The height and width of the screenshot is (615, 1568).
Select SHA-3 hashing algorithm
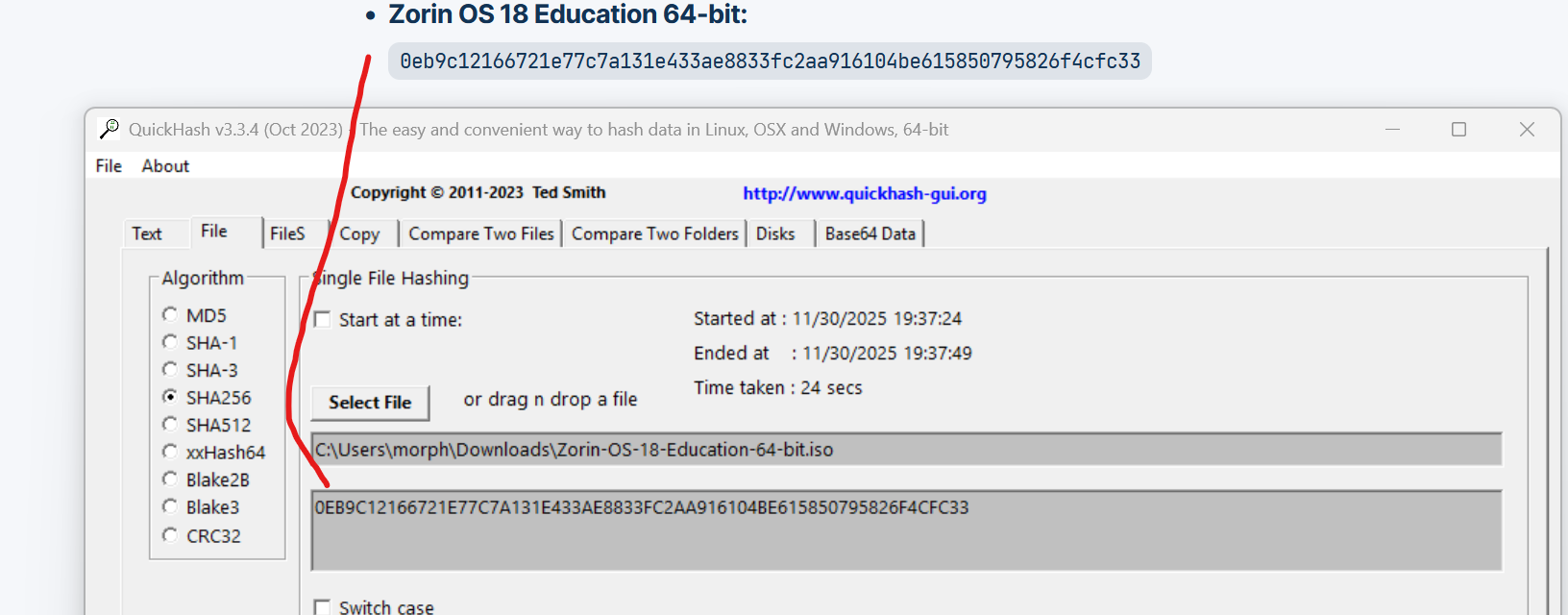pyautogui.click(x=170, y=370)
